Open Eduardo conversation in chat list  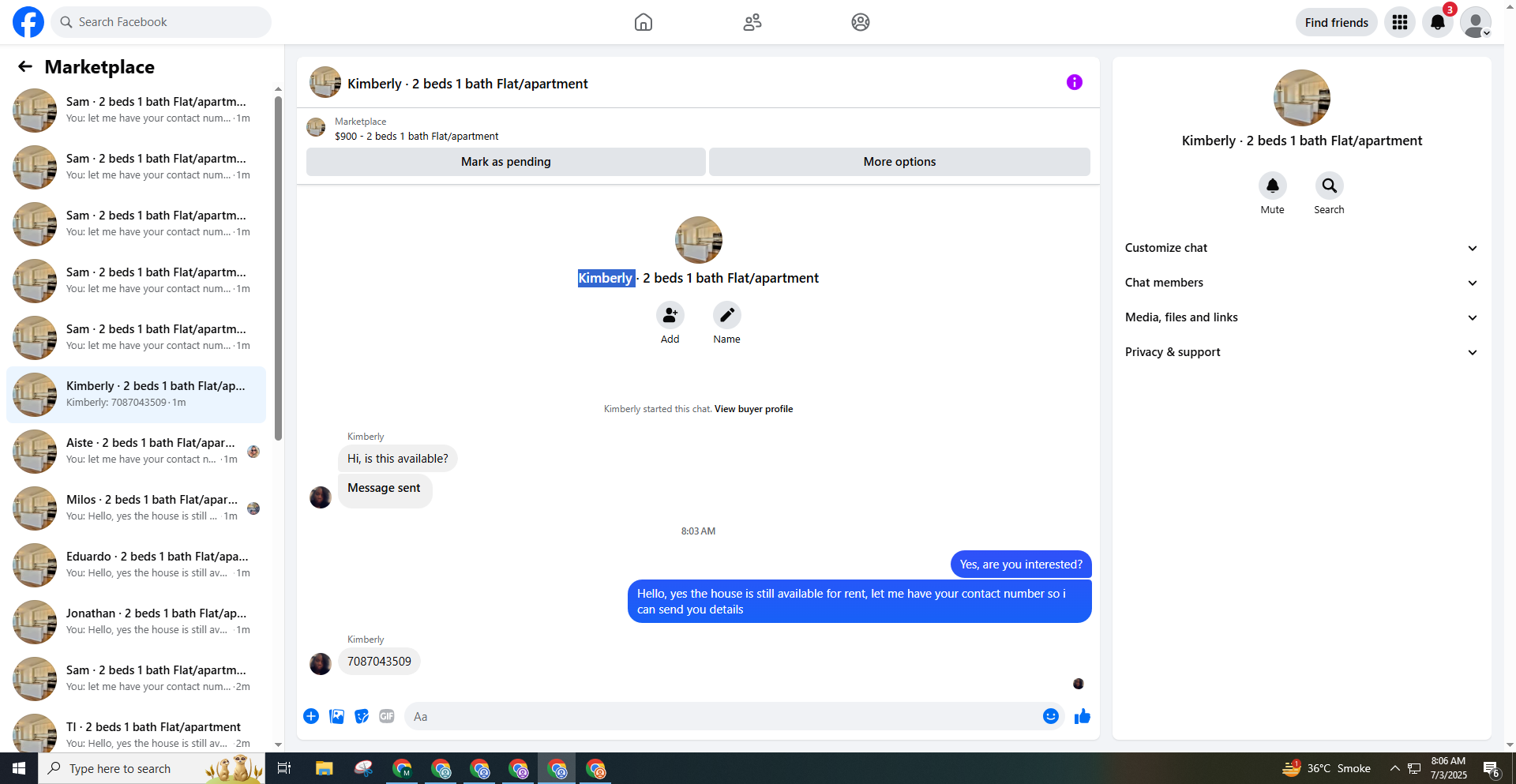136,565
